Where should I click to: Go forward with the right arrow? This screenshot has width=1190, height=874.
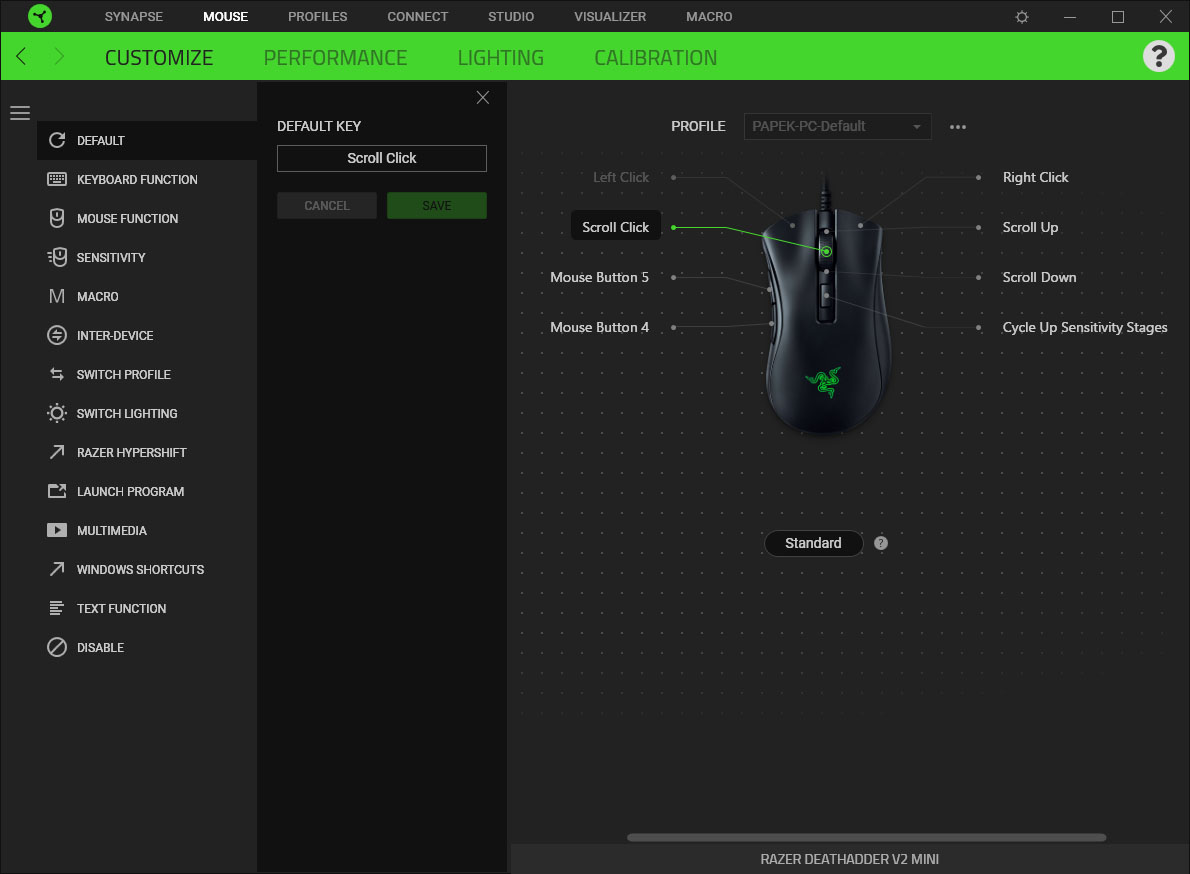pyautogui.click(x=58, y=56)
